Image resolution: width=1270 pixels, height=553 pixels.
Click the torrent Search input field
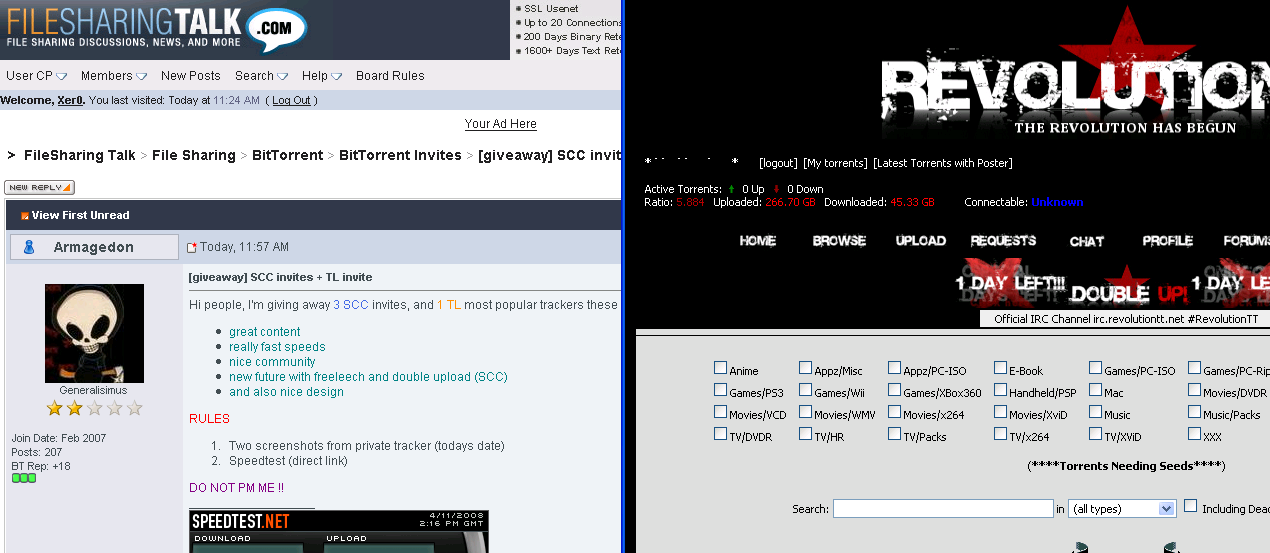pos(943,509)
